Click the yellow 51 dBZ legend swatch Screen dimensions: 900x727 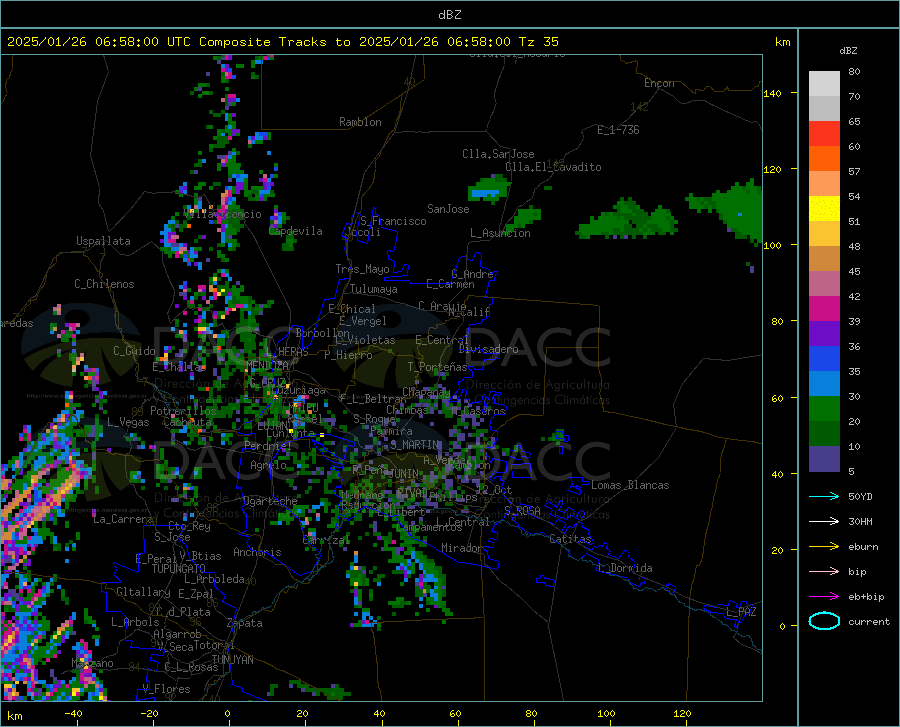click(824, 209)
